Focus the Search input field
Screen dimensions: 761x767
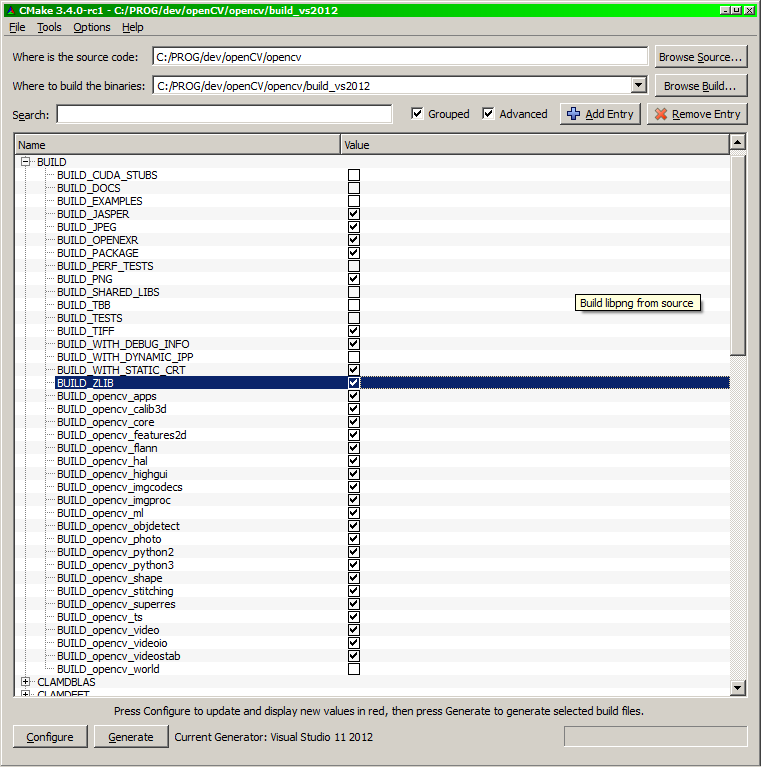pyautogui.click(x=224, y=114)
